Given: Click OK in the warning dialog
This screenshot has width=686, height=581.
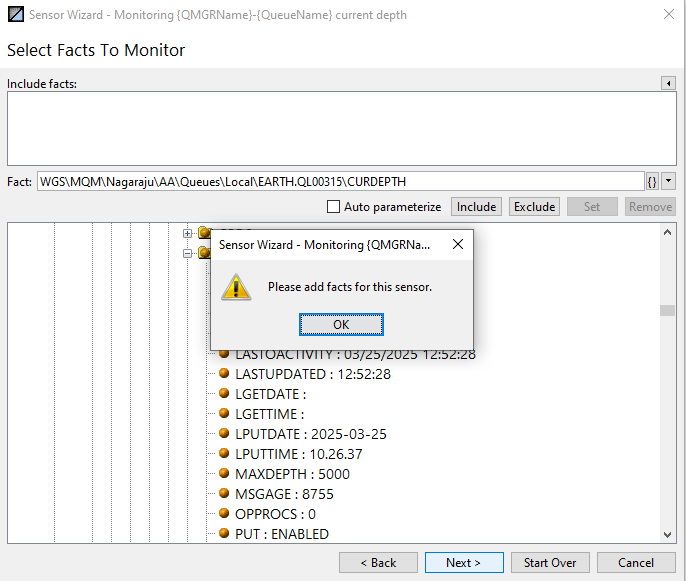Looking at the screenshot, I should tap(341, 325).
